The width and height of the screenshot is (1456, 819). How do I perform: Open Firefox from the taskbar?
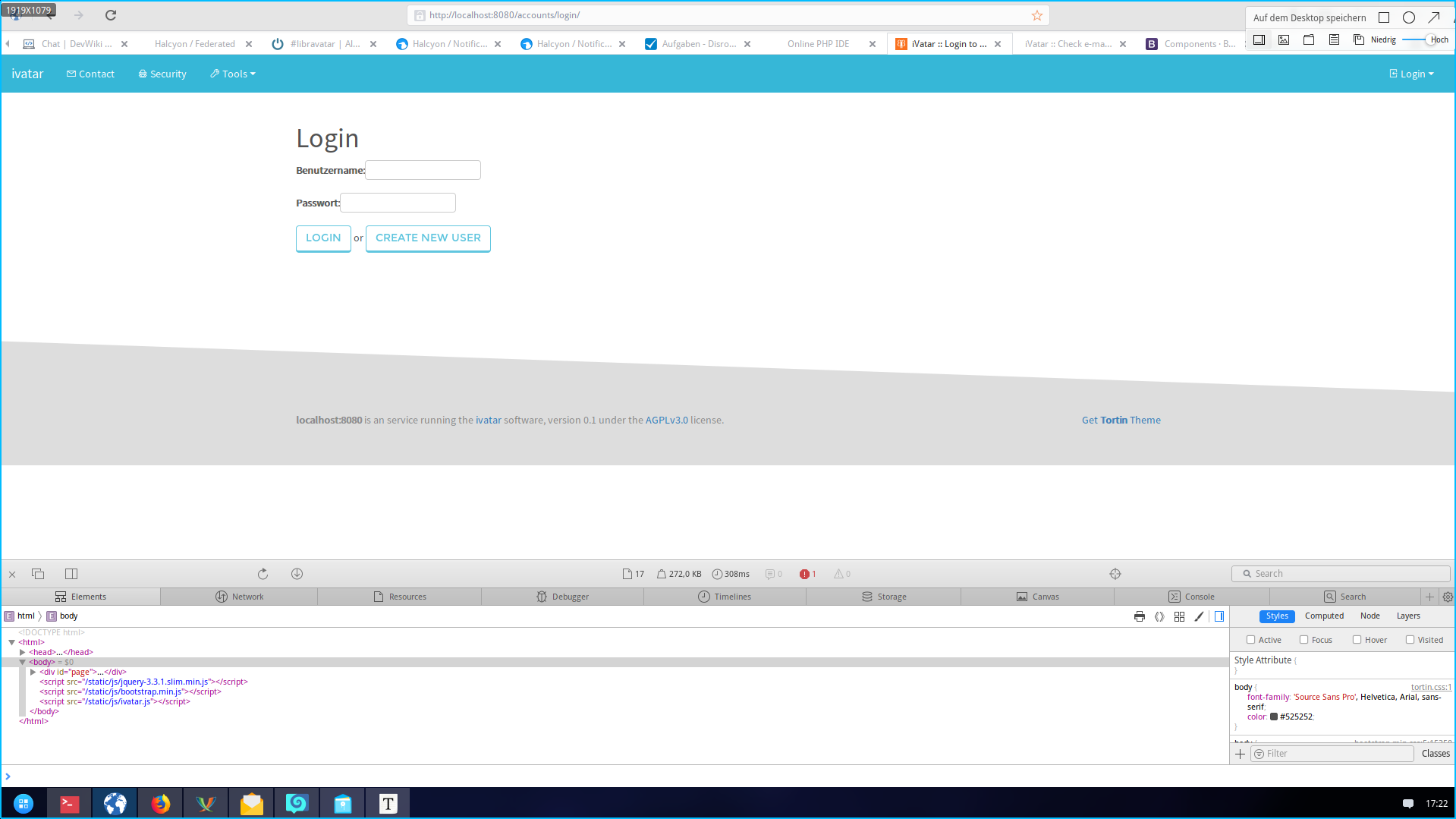[160, 803]
